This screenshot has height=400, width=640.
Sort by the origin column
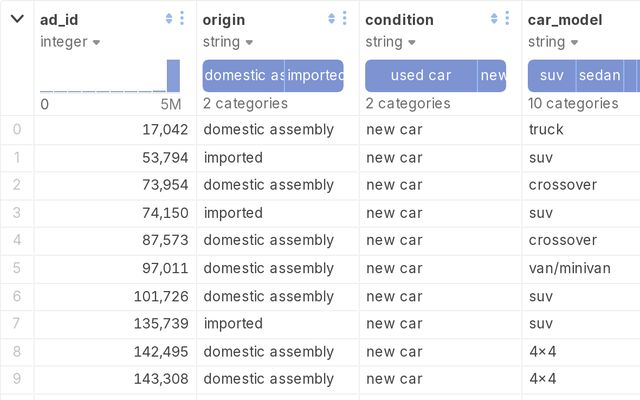[x=332, y=19]
